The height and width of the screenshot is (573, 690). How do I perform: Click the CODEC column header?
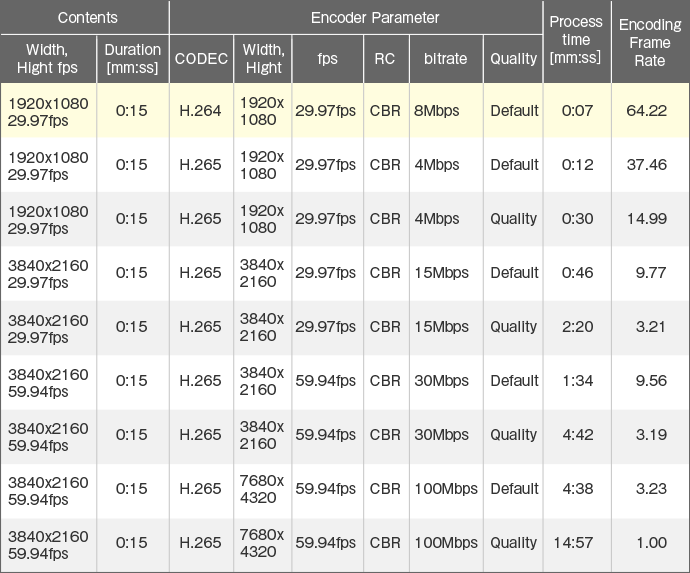point(202,59)
